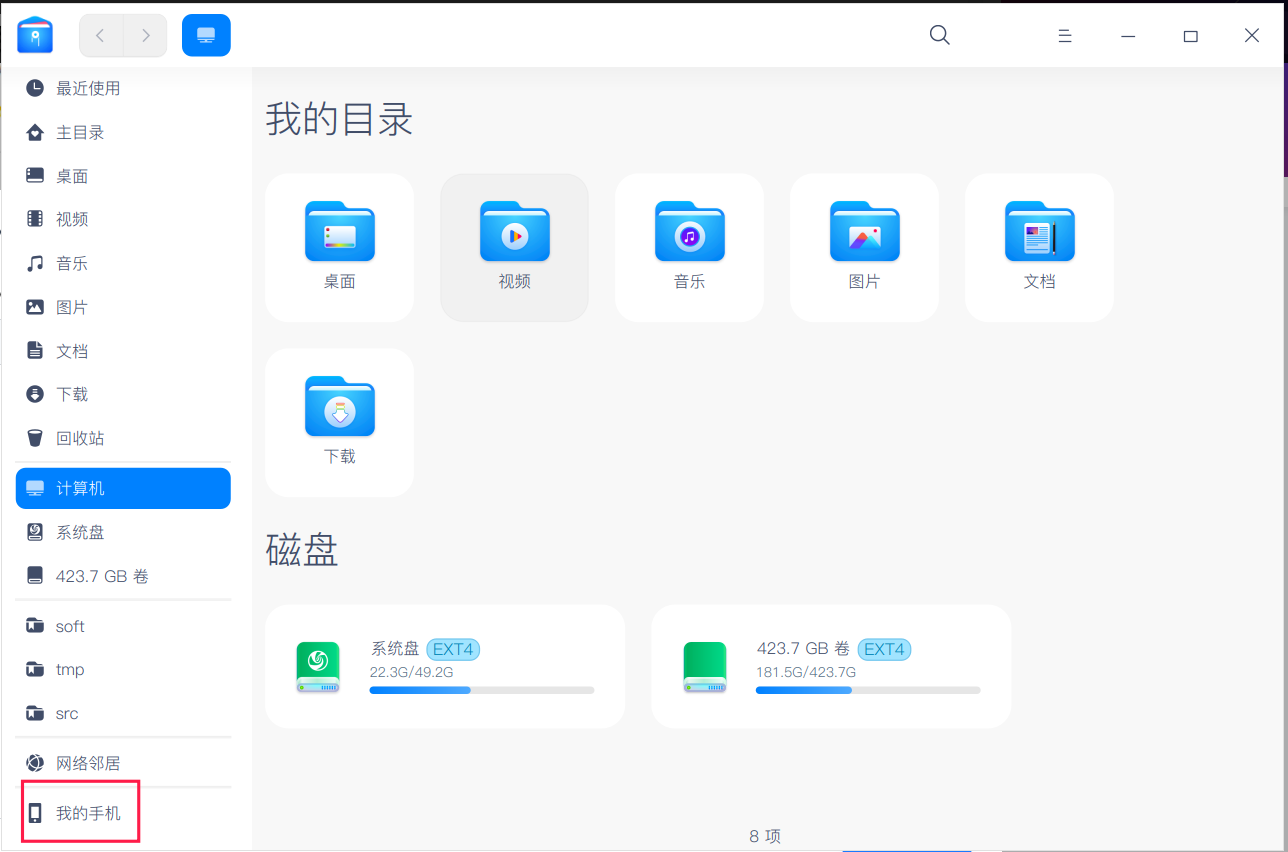Navigate forward with the right arrow
This screenshot has height=852, width=1288.
coord(146,34)
